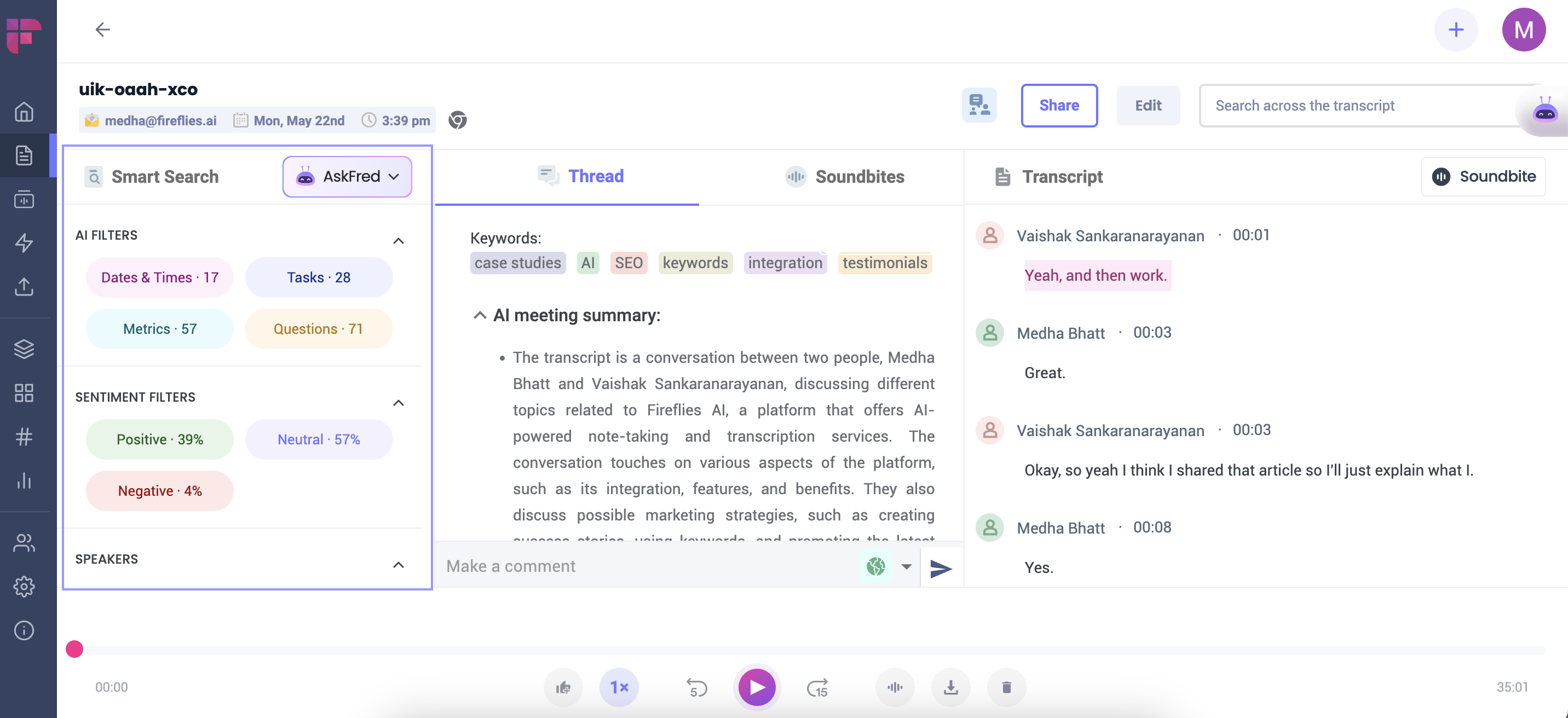The height and width of the screenshot is (718, 1568).
Task: Skip forward 15 seconds icon
Action: (x=817, y=687)
